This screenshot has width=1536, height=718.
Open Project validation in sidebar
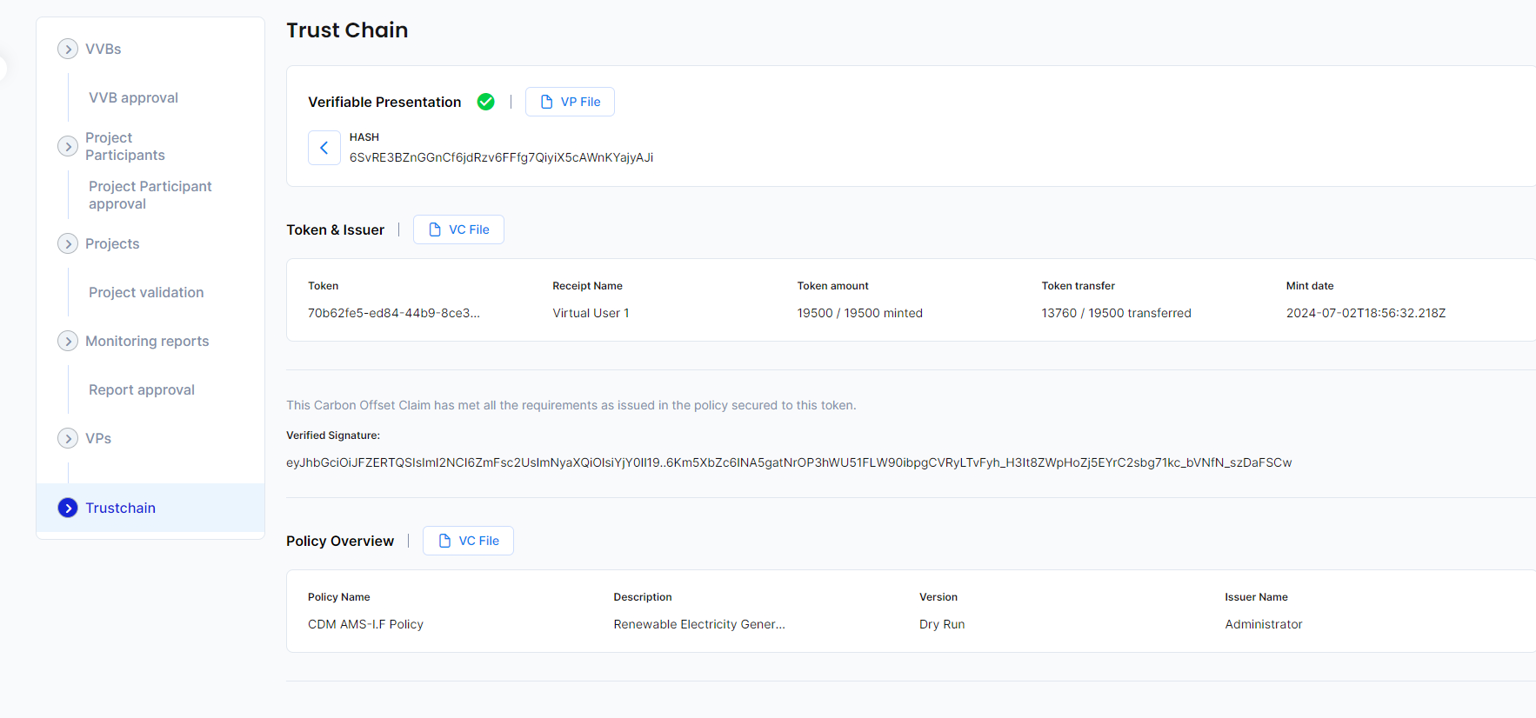146,293
